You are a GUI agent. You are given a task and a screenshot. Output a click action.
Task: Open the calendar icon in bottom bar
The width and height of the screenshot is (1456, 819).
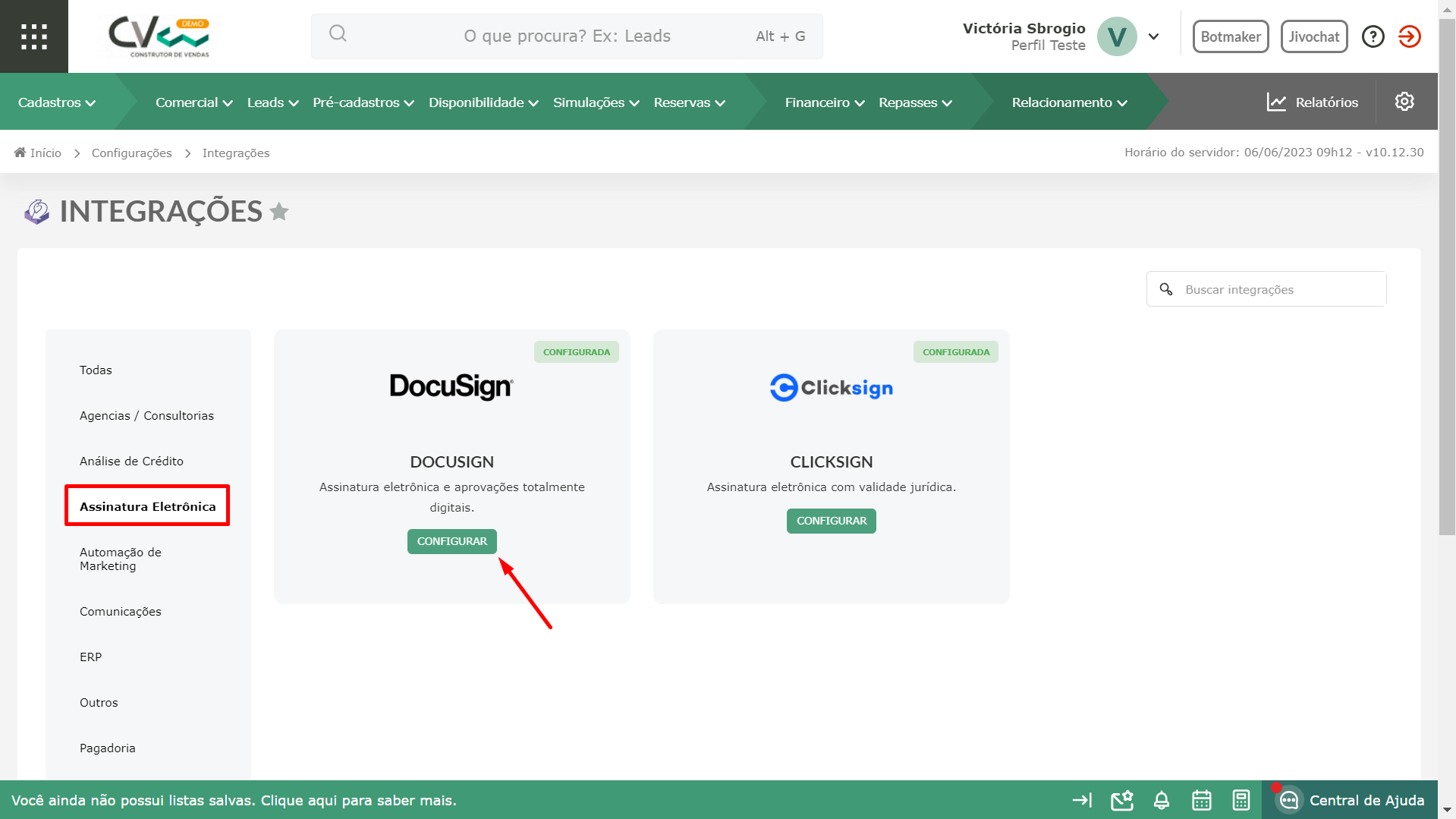click(1202, 800)
